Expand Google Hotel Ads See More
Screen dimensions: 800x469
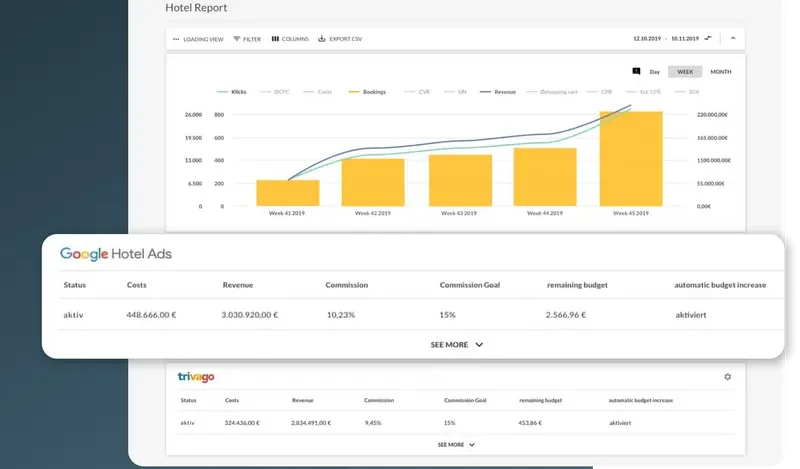(x=457, y=344)
